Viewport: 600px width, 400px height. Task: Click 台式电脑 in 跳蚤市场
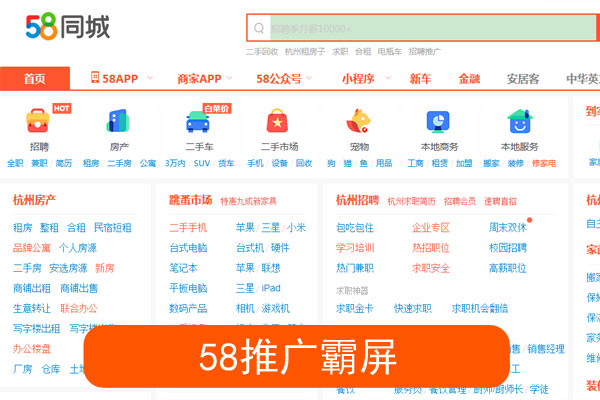(x=188, y=248)
